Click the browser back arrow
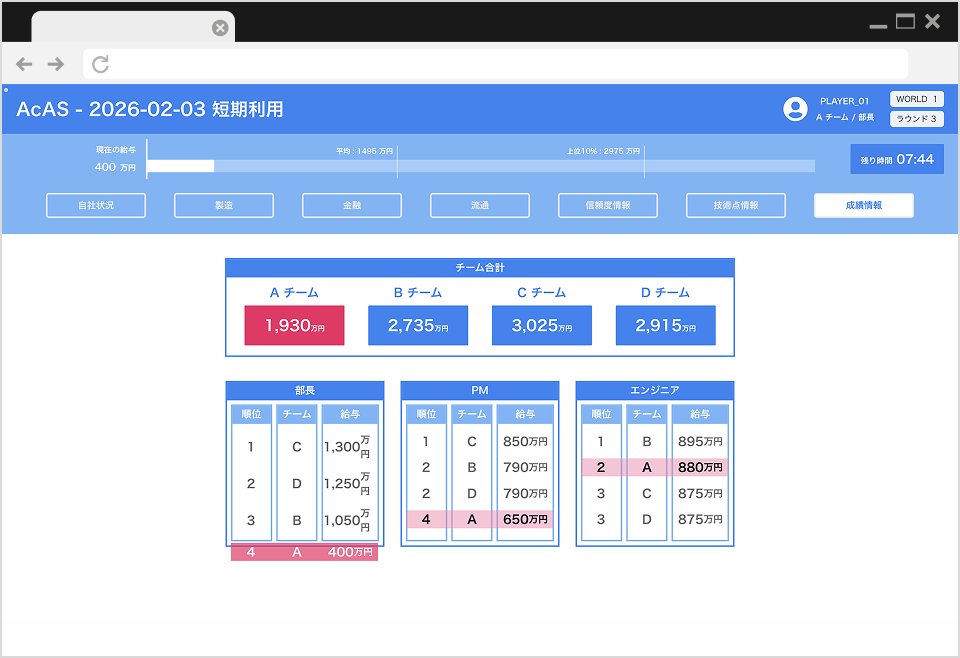The width and height of the screenshot is (960, 658). coord(24,64)
